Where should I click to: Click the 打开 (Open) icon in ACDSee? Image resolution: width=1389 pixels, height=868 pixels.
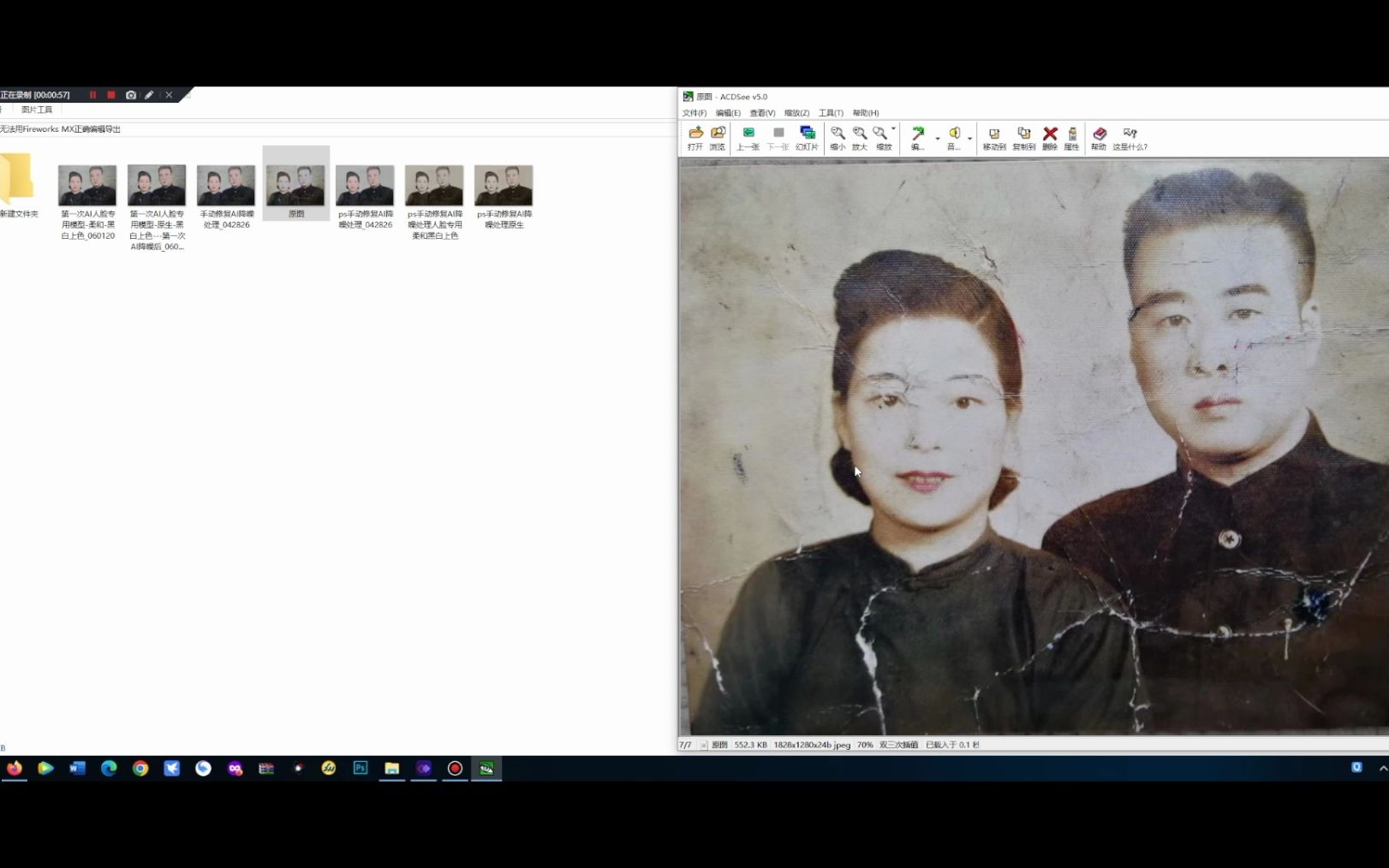pyautogui.click(x=694, y=138)
